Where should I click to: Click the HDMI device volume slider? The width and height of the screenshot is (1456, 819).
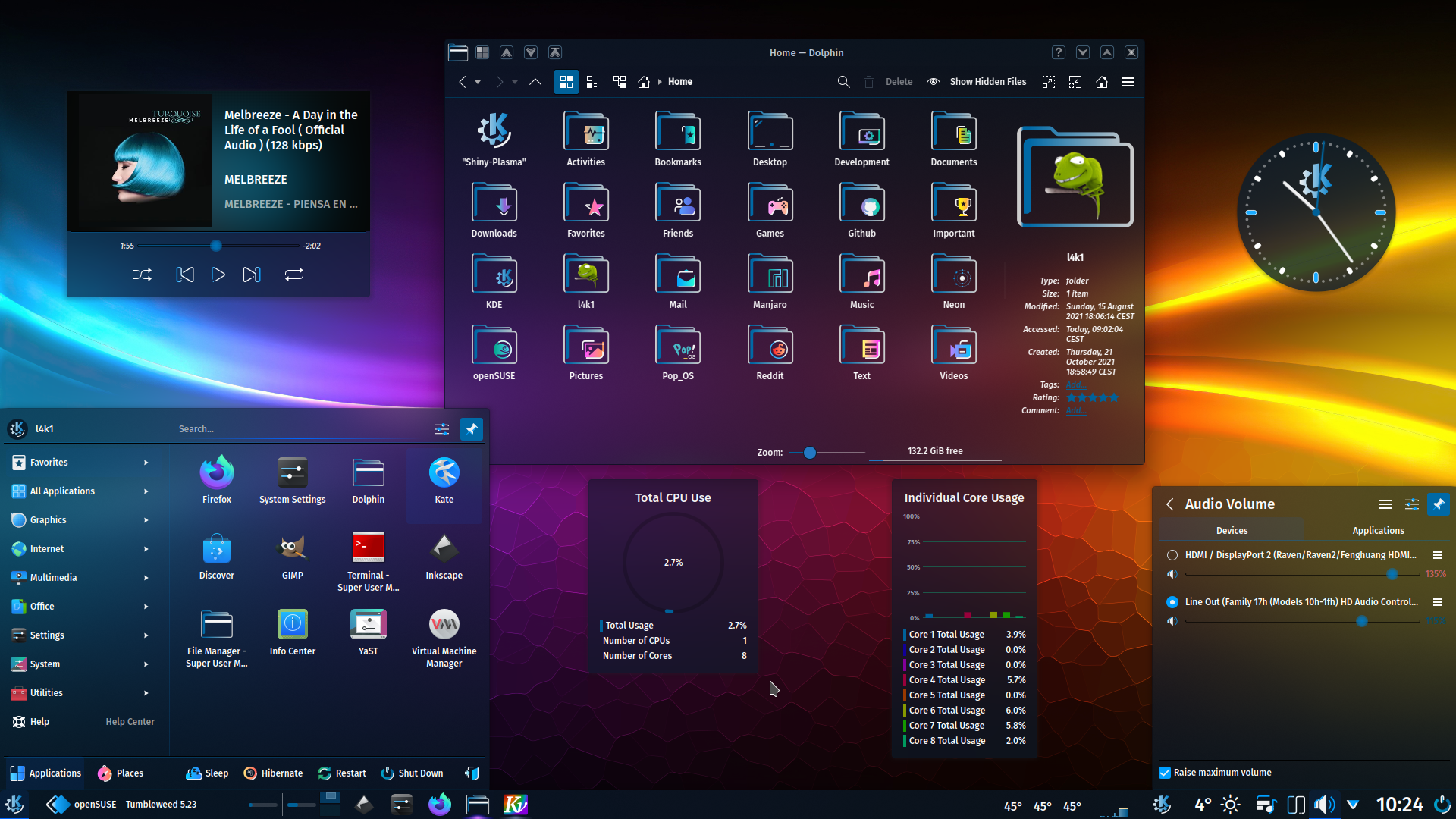(x=1303, y=574)
